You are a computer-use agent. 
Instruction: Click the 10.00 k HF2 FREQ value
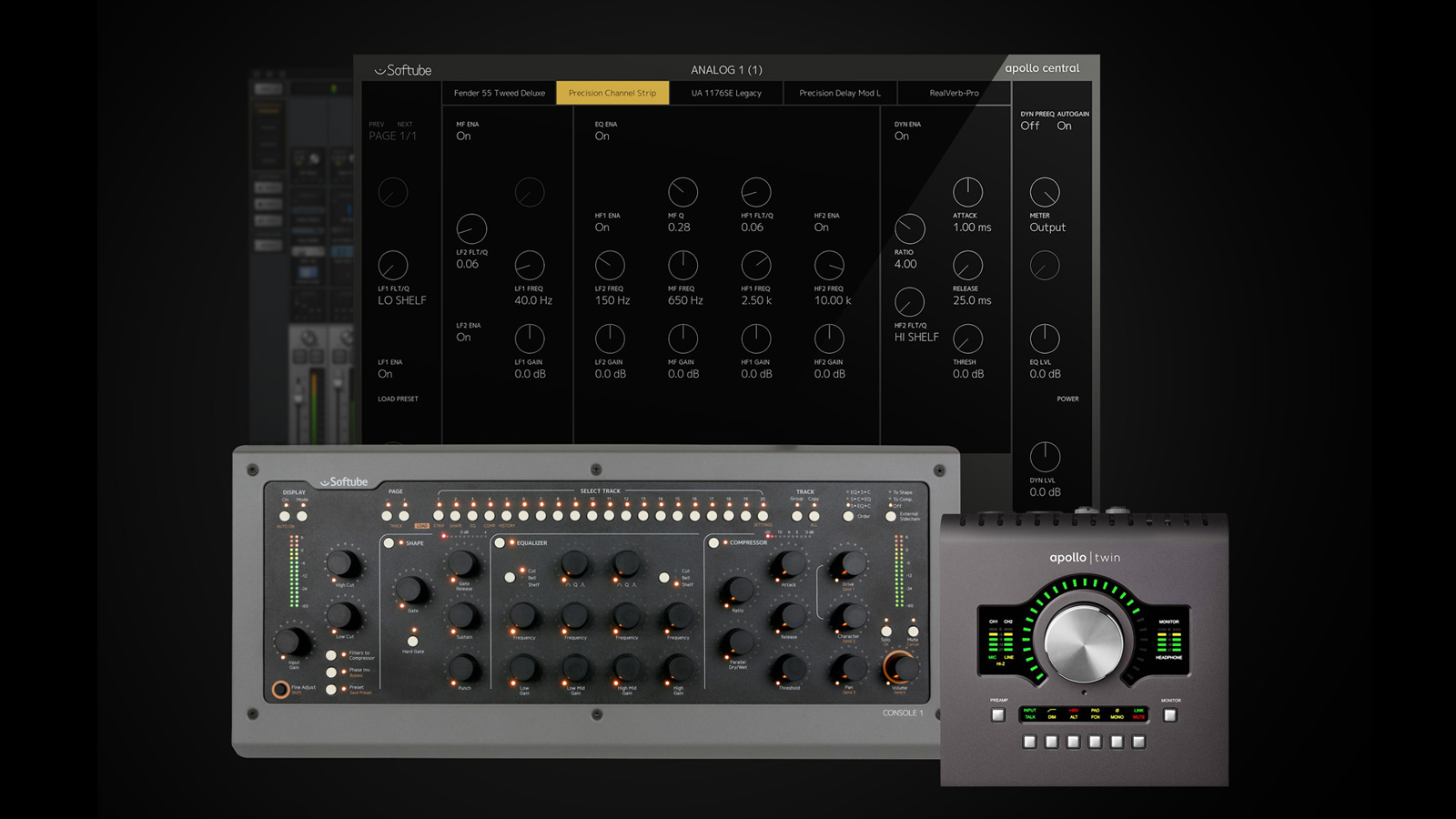(833, 300)
